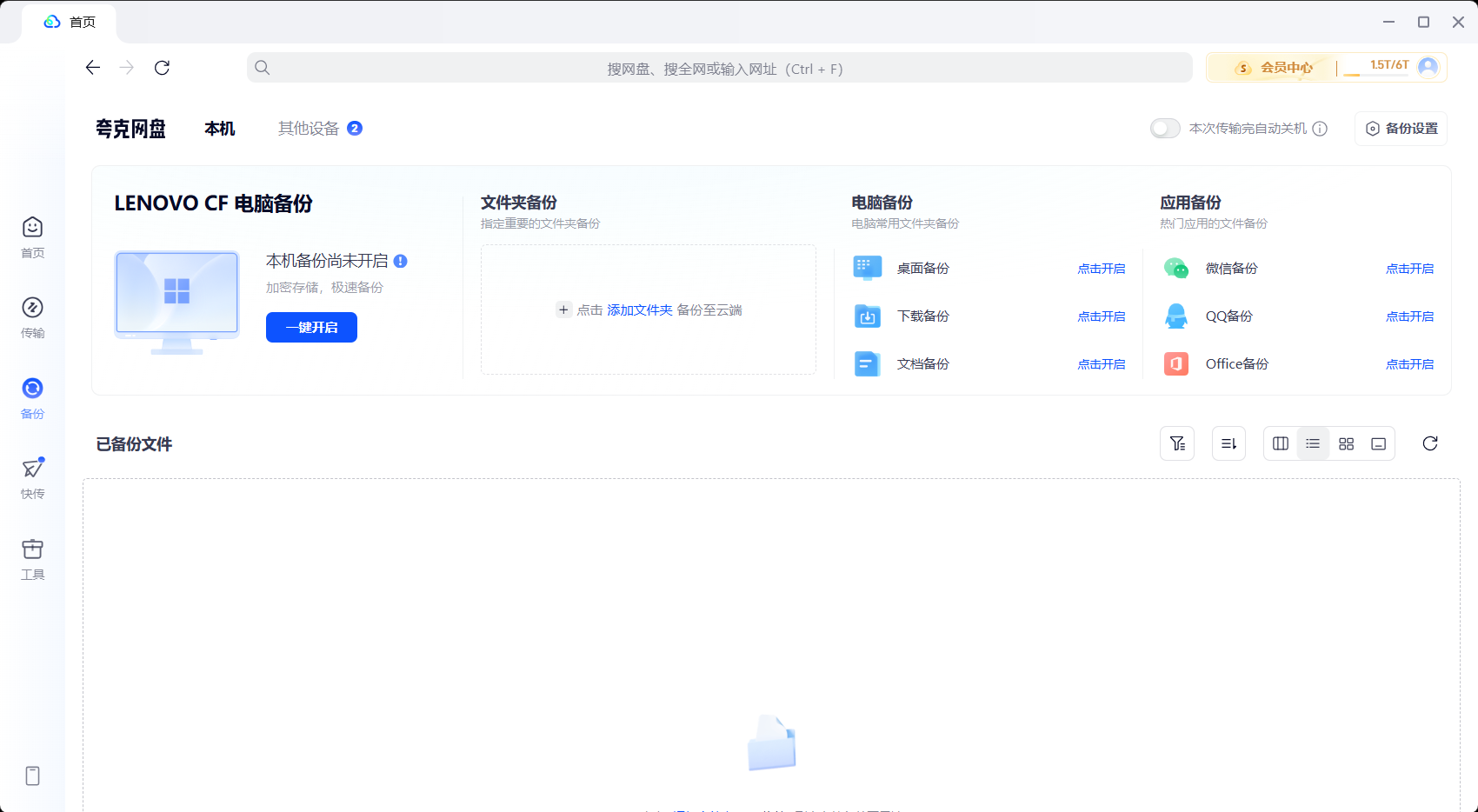The width and height of the screenshot is (1478, 812).
Task: Open 备份设置 backup settings
Action: 1401,129
